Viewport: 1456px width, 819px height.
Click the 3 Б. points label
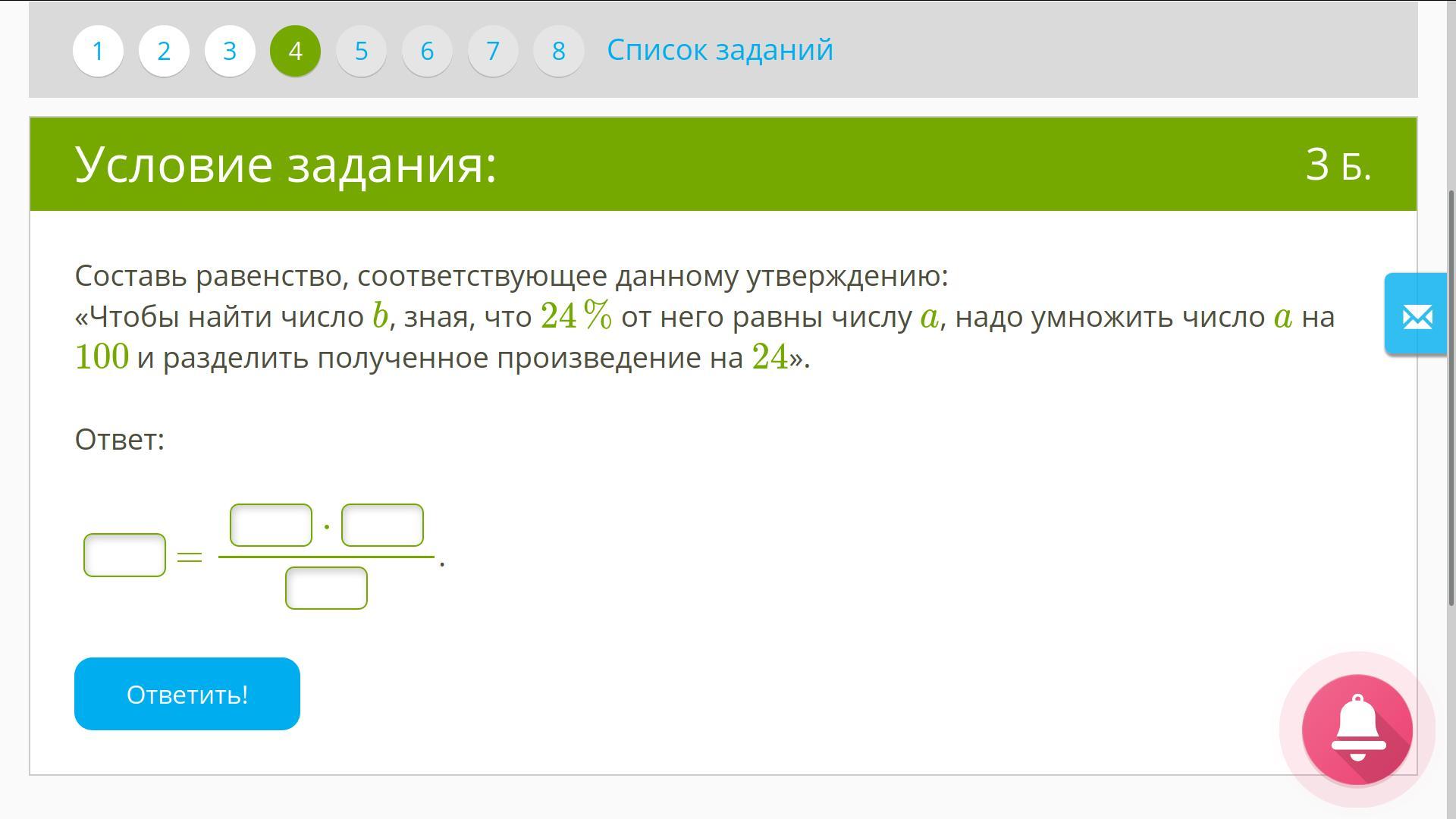[1338, 165]
